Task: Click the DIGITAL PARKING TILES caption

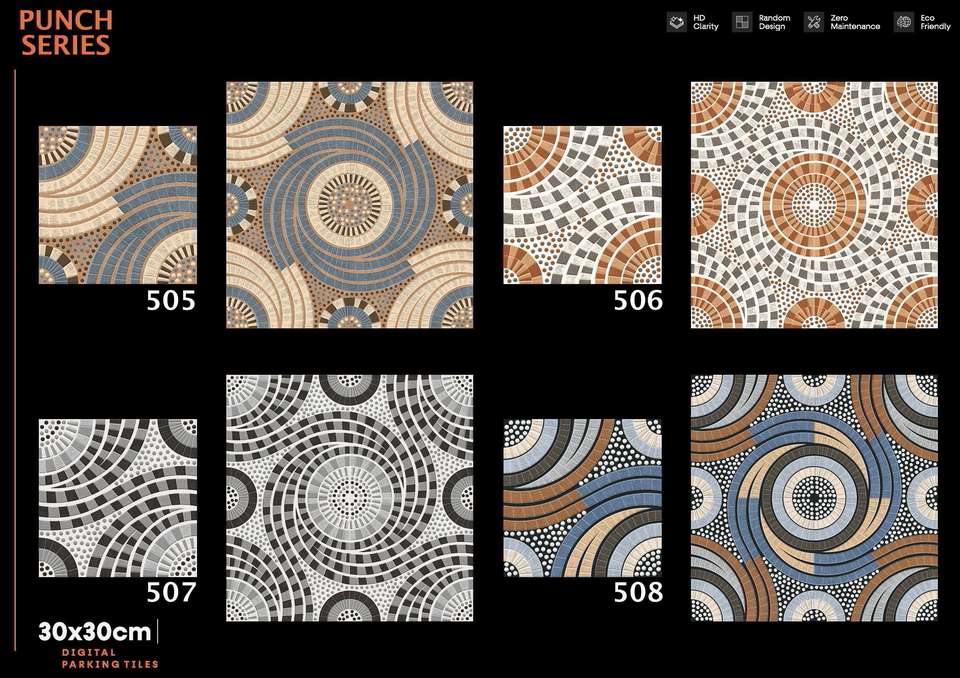Action: tap(110, 658)
